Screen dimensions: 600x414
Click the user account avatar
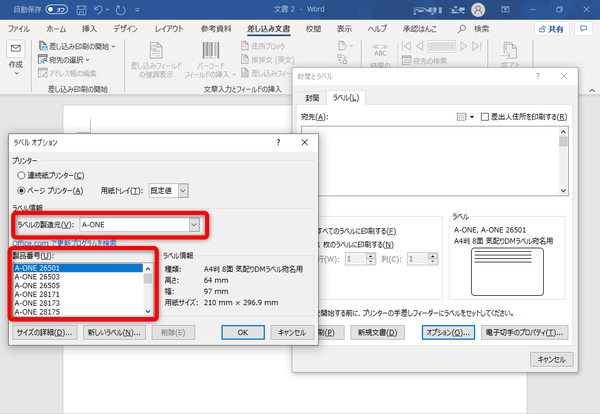pos(478,10)
